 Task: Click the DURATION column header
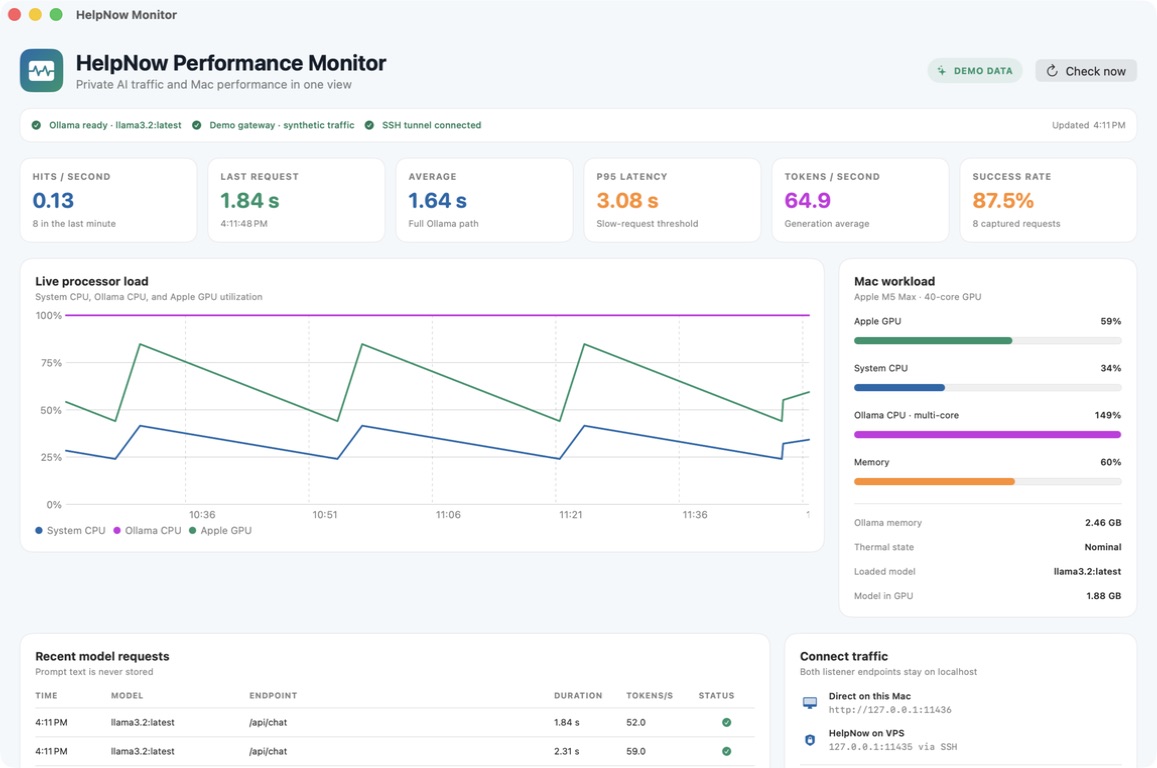click(578, 696)
